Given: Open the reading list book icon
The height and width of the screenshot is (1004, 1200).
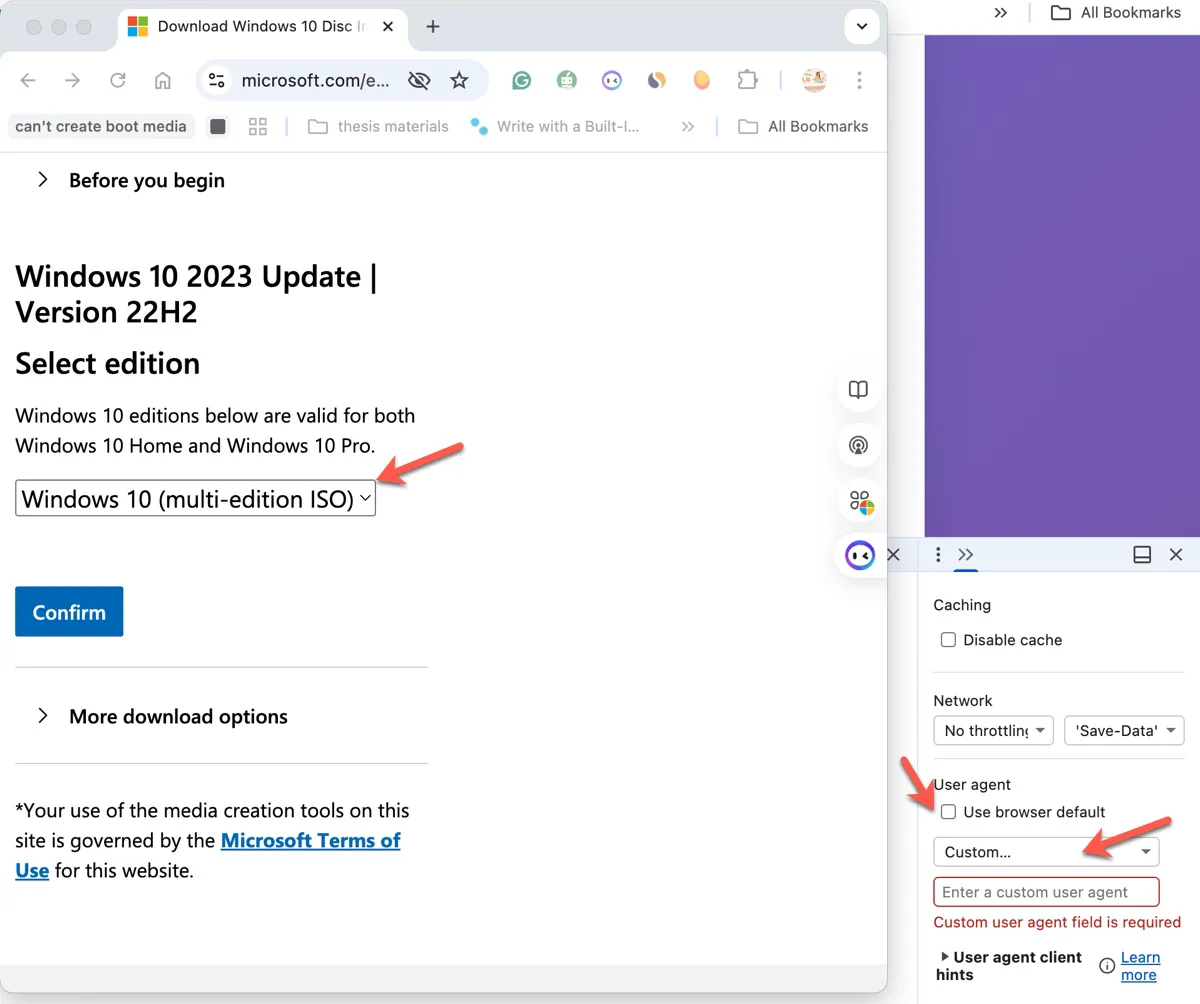Looking at the screenshot, I should 858,389.
